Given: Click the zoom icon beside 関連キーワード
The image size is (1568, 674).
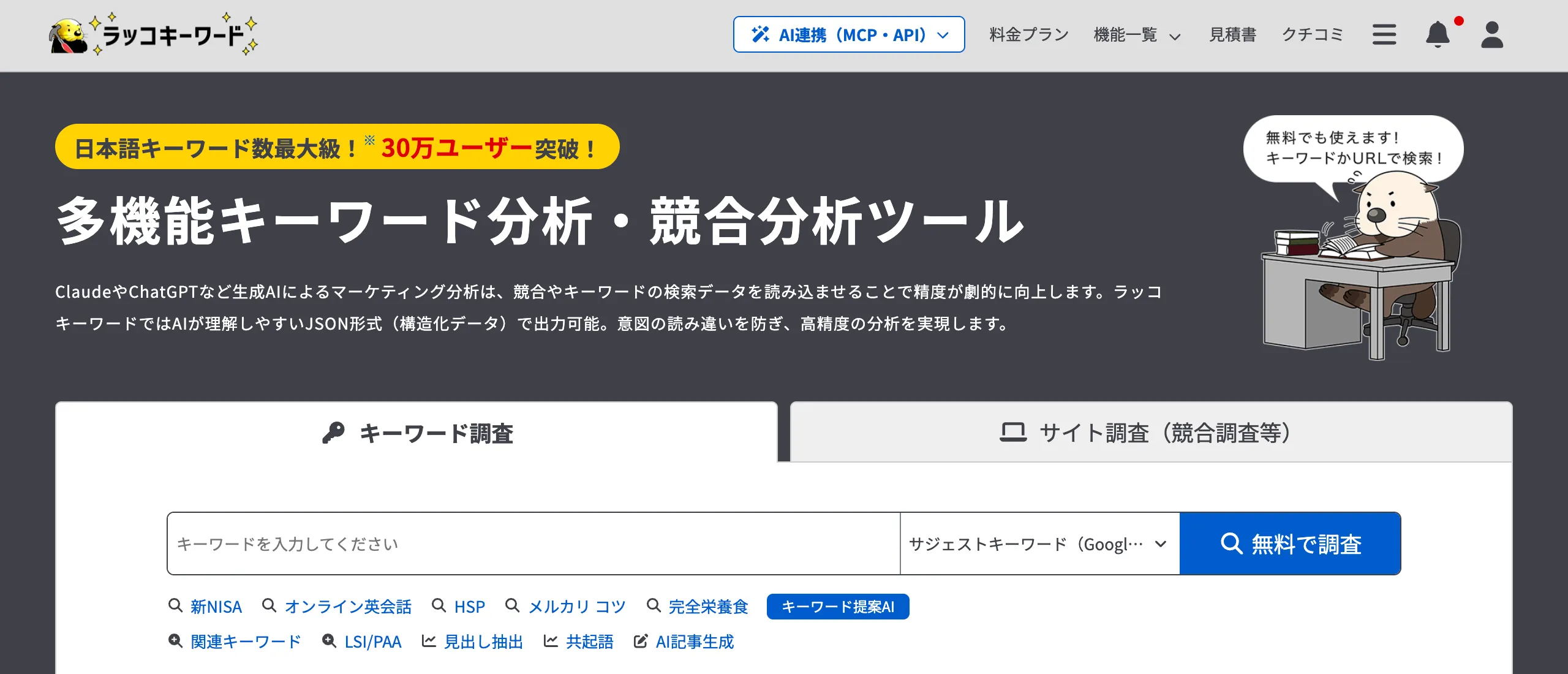Looking at the screenshot, I should click(x=175, y=641).
